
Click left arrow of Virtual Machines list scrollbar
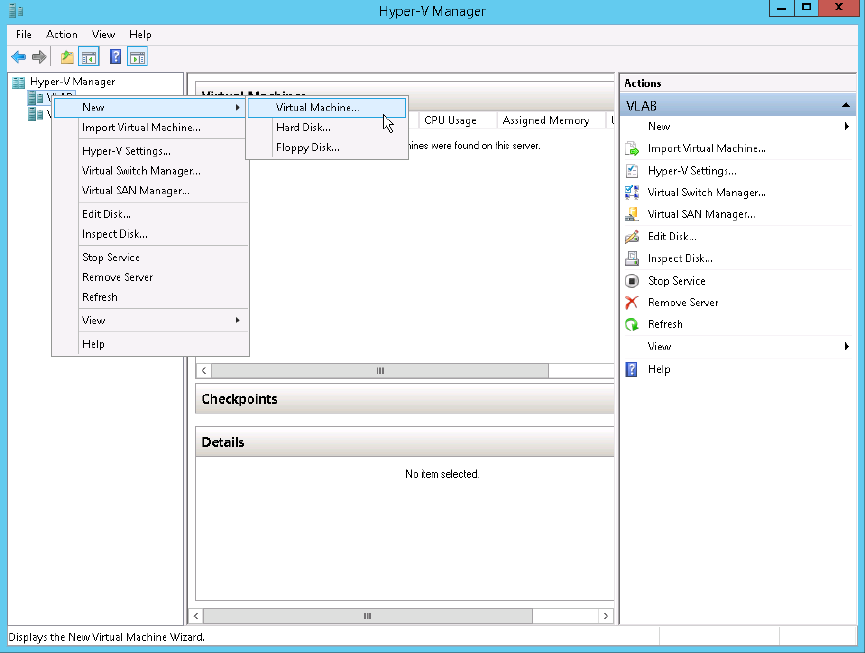(204, 371)
